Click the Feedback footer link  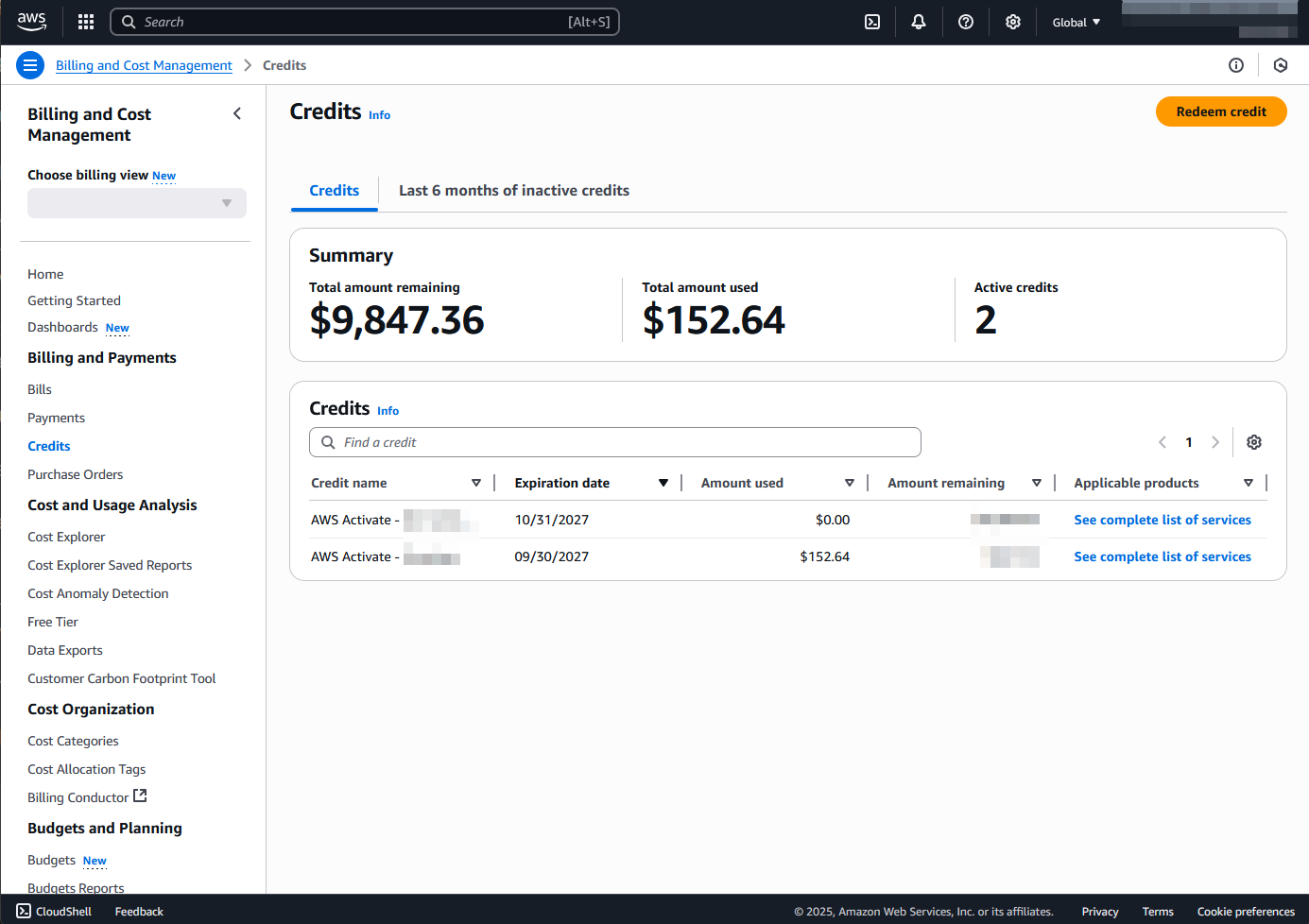click(139, 912)
